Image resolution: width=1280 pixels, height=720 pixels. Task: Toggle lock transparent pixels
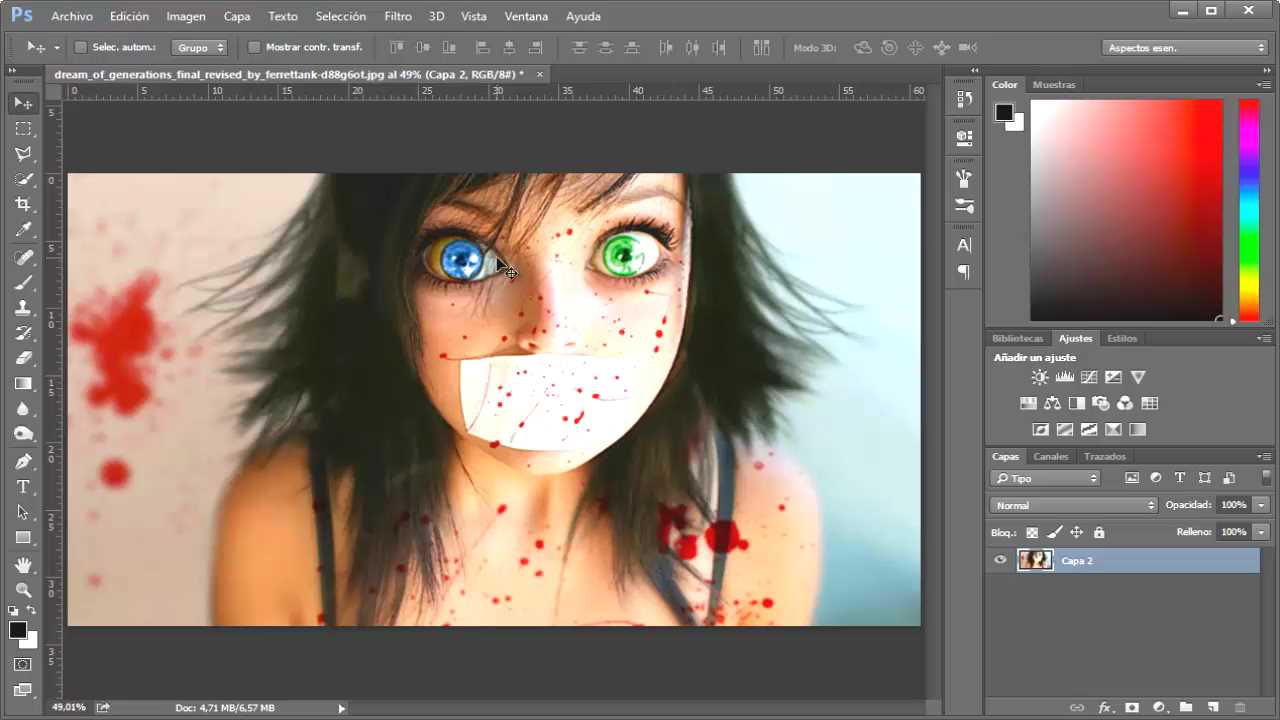click(1032, 532)
